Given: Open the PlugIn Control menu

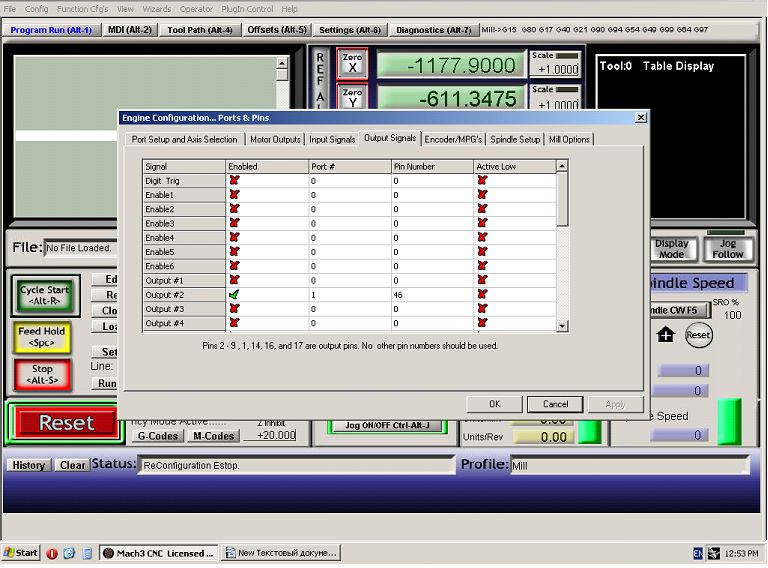Looking at the screenshot, I should pyautogui.click(x=247, y=9).
